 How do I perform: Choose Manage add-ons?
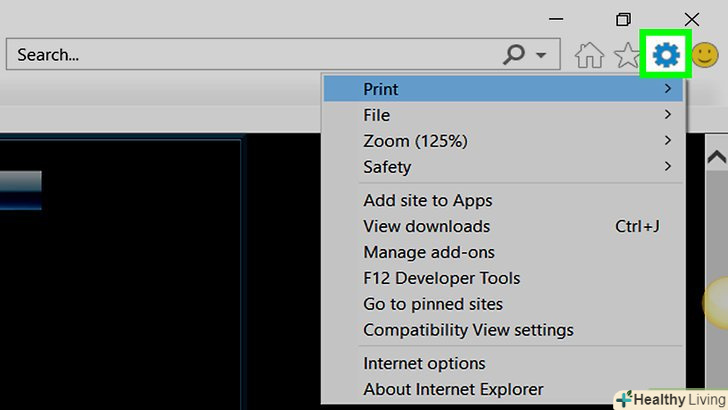[x=429, y=253]
